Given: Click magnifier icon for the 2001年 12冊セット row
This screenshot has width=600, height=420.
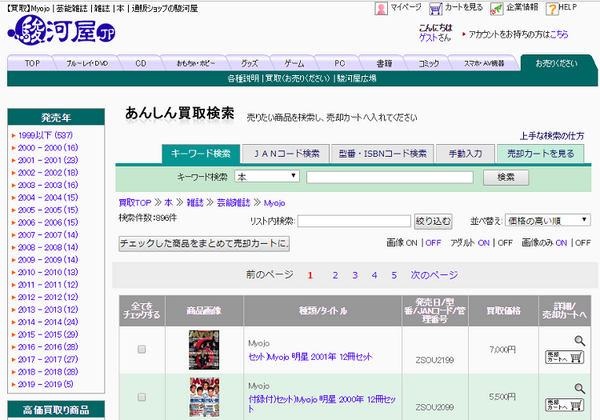Looking at the screenshot, I should pos(579,340).
